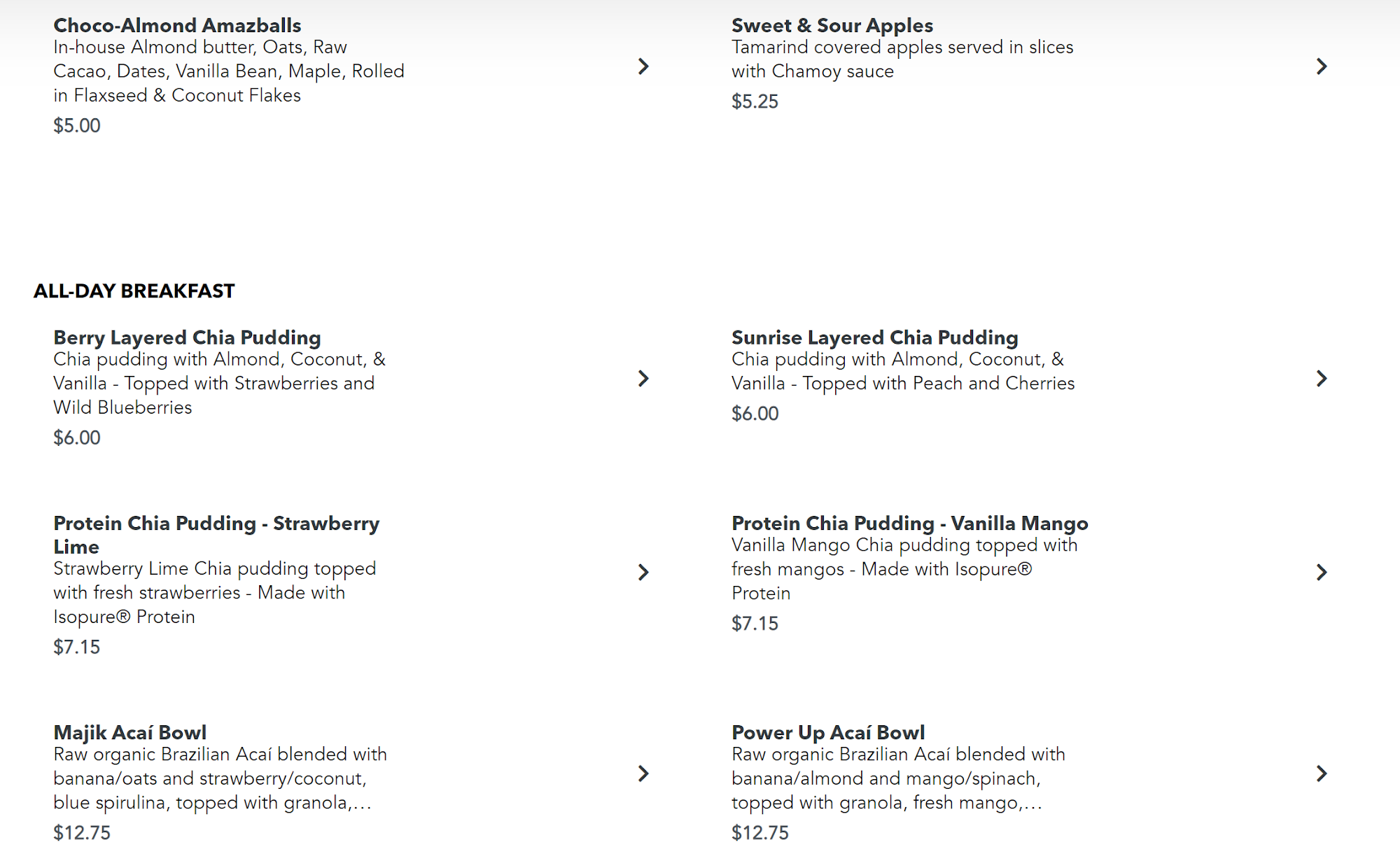The image size is (1400, 854).
Task: Click the Vanilla Mango pudding chevron arrow
Action: 1322,573
